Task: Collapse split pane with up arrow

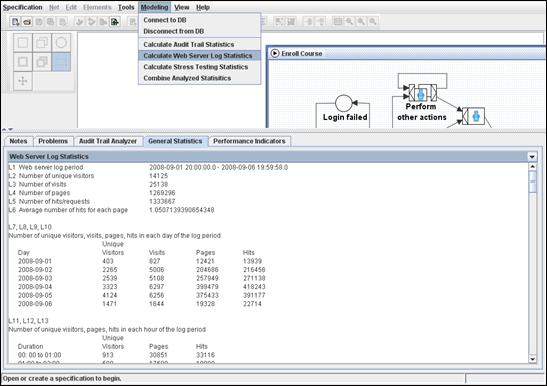Action: (5, 130)
